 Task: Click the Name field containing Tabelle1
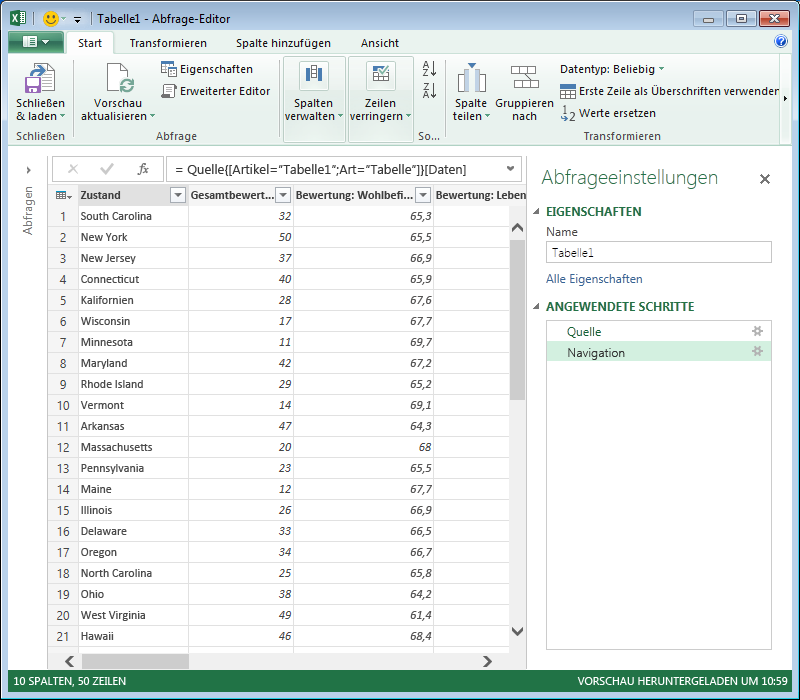(x=658, y=253)
